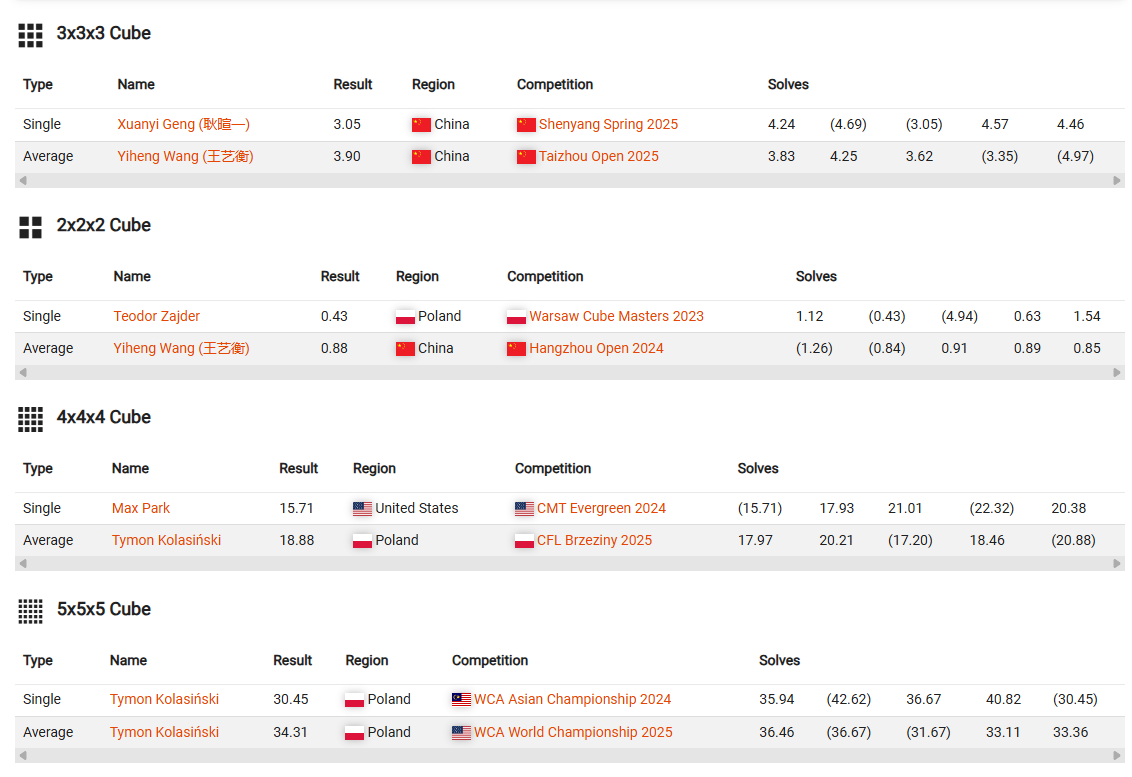This screenshot has height=777, width=1132.
Task: Click Poland flag in Teodor Zajder row Region
Action: [x=405, y=317]
